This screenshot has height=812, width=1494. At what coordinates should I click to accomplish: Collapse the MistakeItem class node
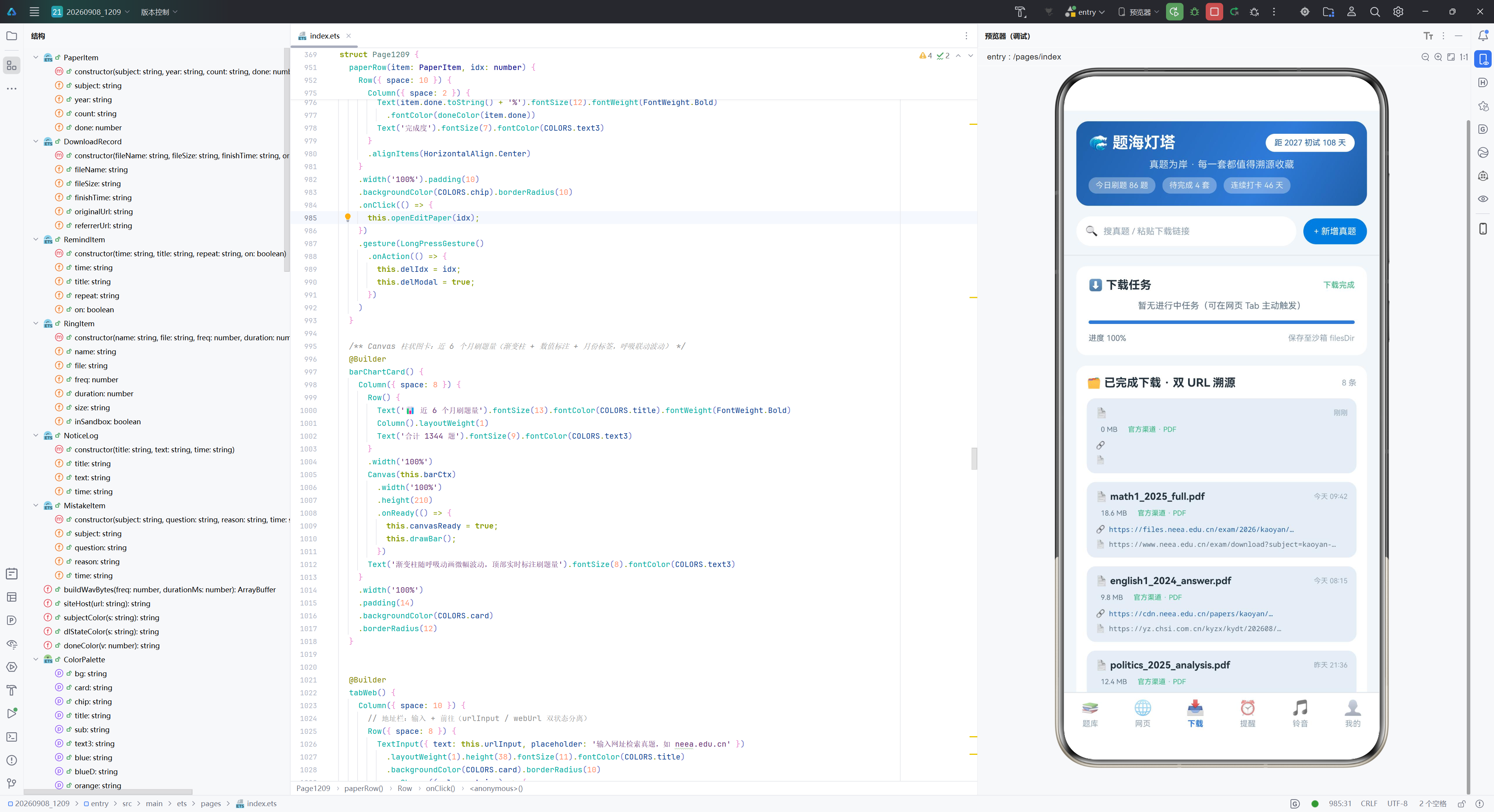click(36, 506)
